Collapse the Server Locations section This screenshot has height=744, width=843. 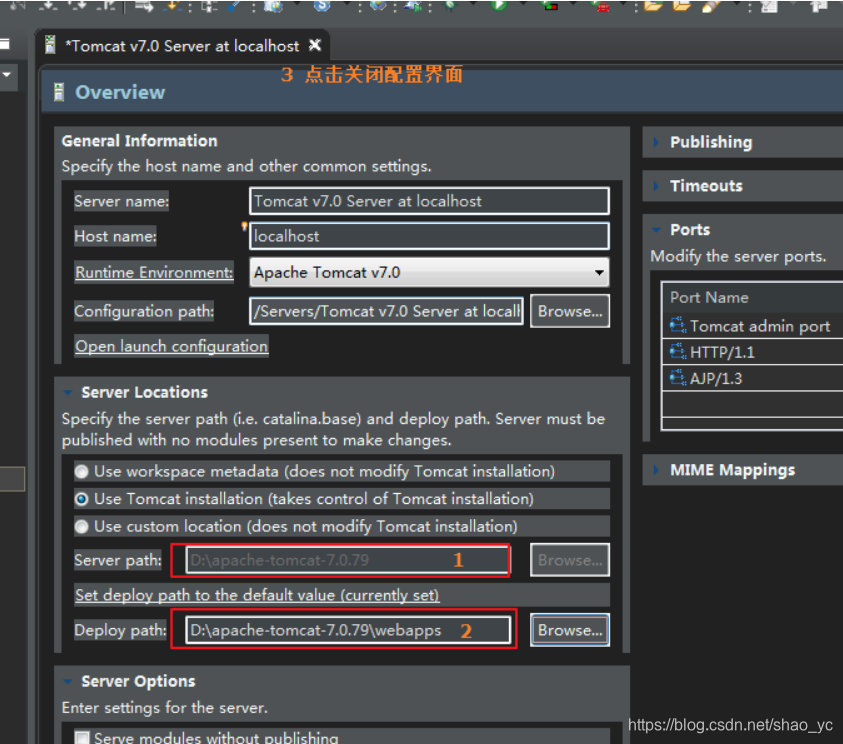pos(68,393)
